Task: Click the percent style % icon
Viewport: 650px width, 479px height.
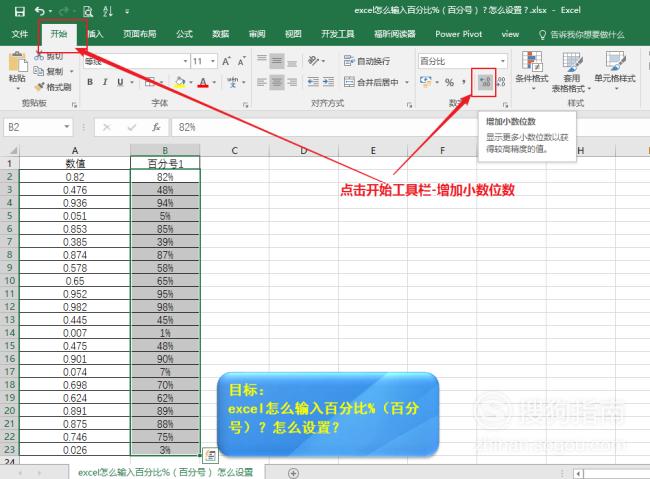Action: click(449, 82)
